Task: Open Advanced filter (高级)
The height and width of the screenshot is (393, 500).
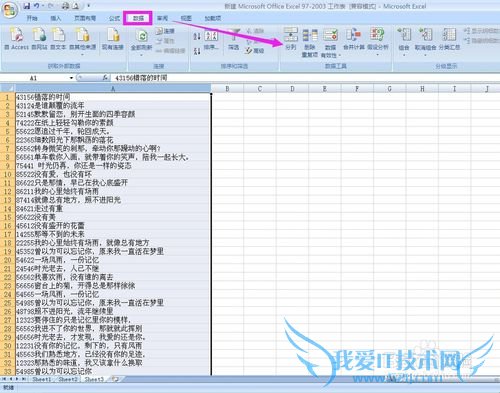Action: pos(255,51)
